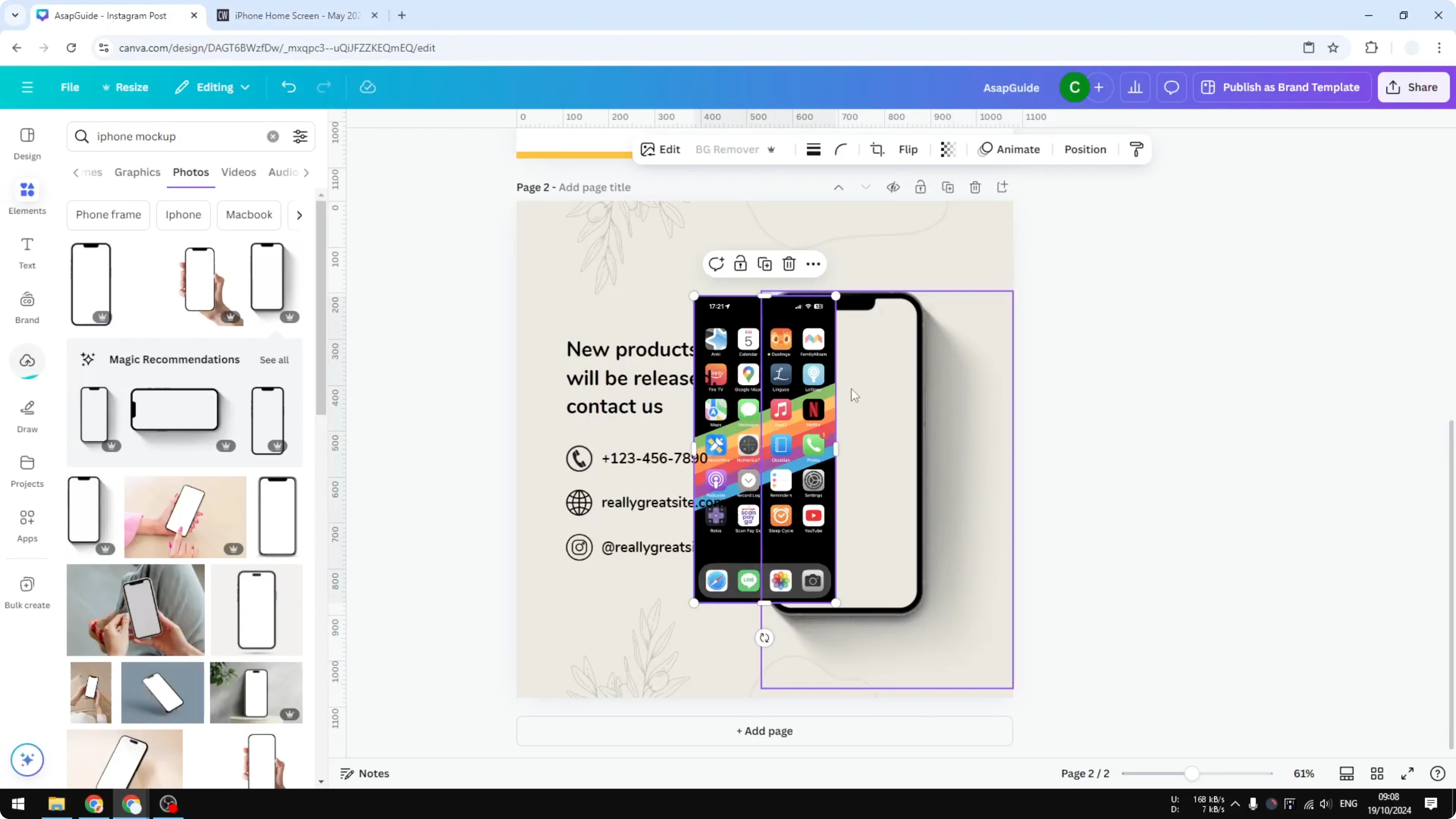Click the Add page button
The height and width of the screenshot is (819, 1456).
point(764,730)
